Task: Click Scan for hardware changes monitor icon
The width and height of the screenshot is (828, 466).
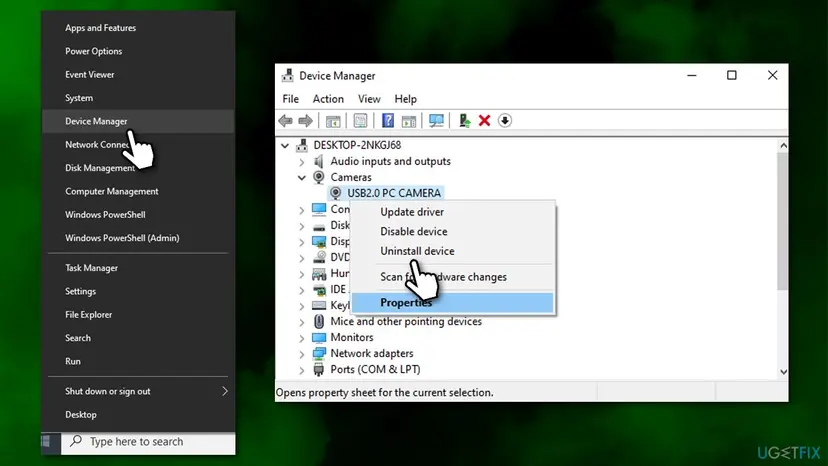Action: pos(436,120)
